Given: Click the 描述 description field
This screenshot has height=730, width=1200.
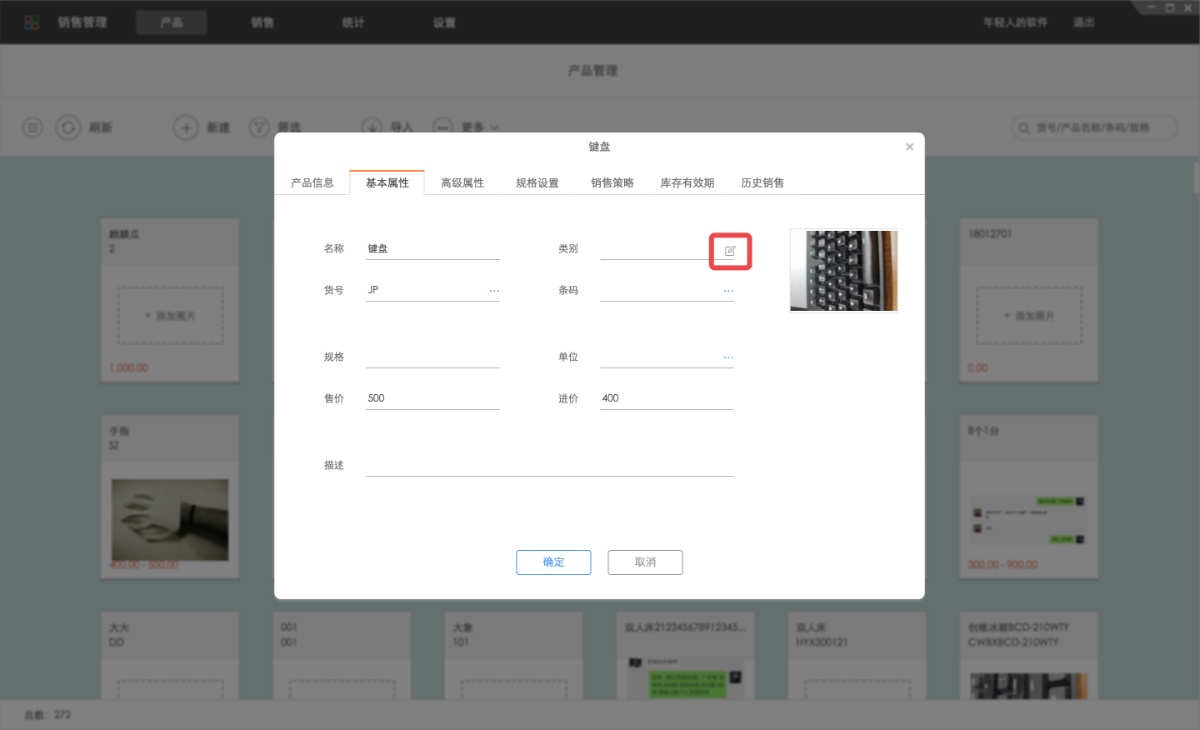Looking at the screenshot, I should 550,465.
